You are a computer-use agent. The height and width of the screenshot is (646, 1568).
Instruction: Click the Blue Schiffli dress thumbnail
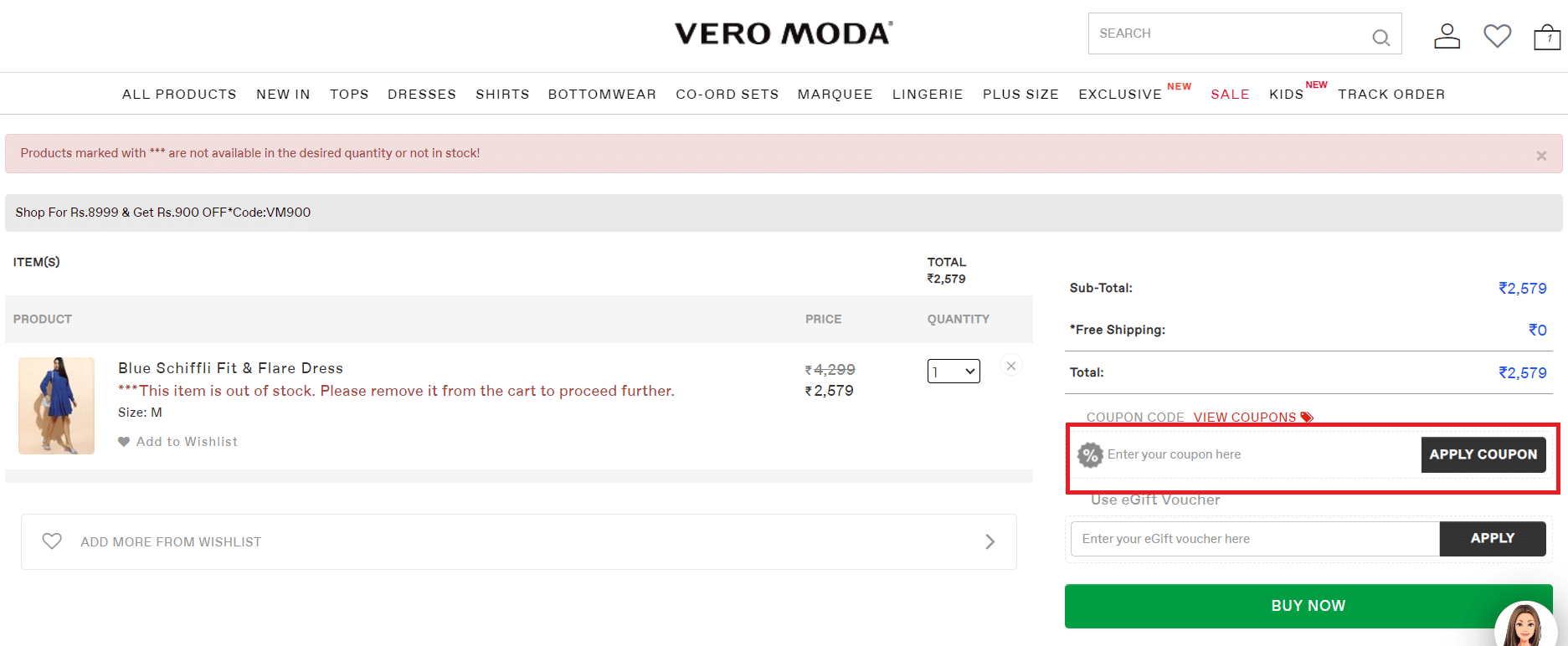[x=57, y=406]
